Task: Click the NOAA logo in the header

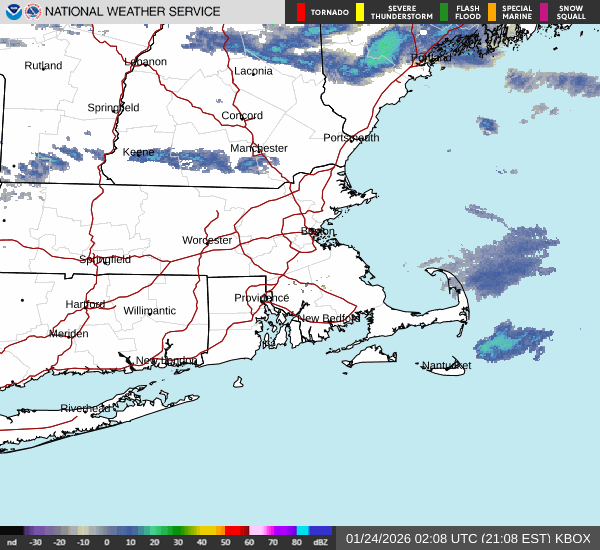Action: pos(12,12)
